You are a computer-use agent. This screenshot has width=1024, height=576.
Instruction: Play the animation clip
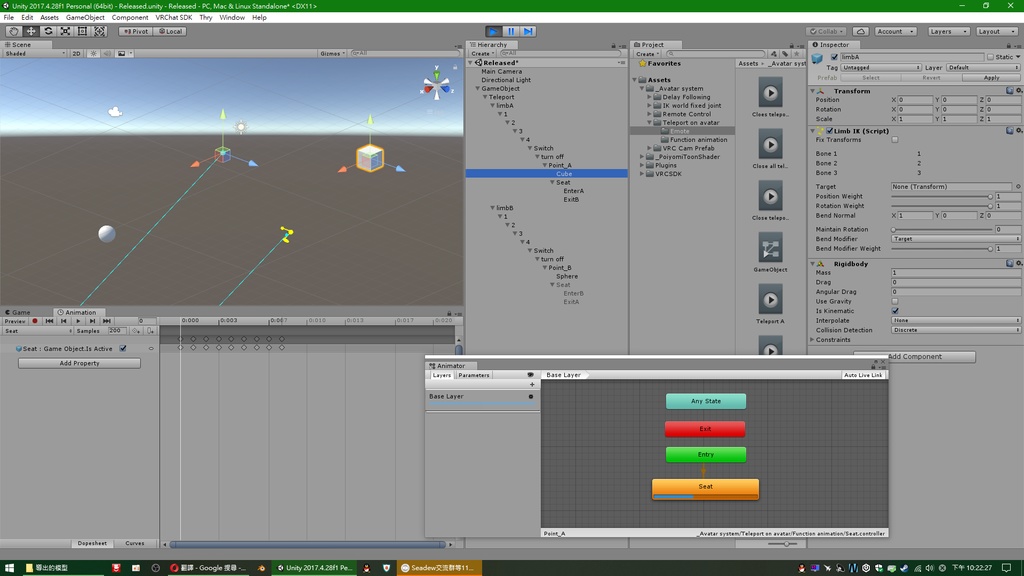tap(78, 321)
